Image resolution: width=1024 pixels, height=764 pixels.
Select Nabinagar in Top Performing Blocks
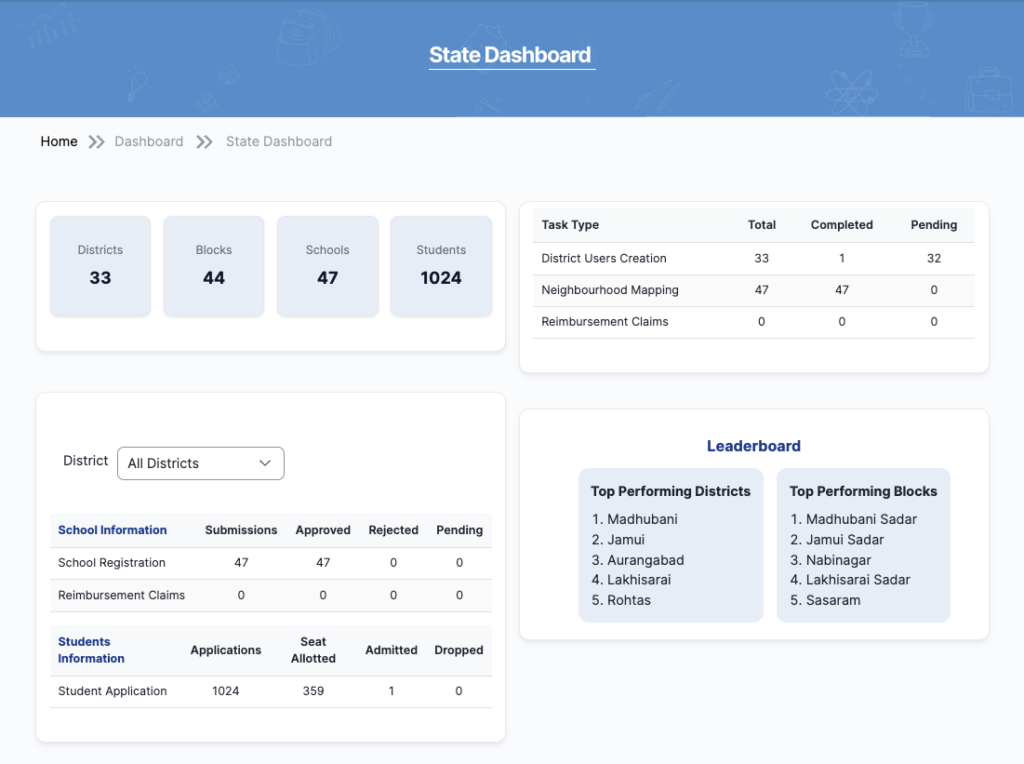[x=838, y=560]
